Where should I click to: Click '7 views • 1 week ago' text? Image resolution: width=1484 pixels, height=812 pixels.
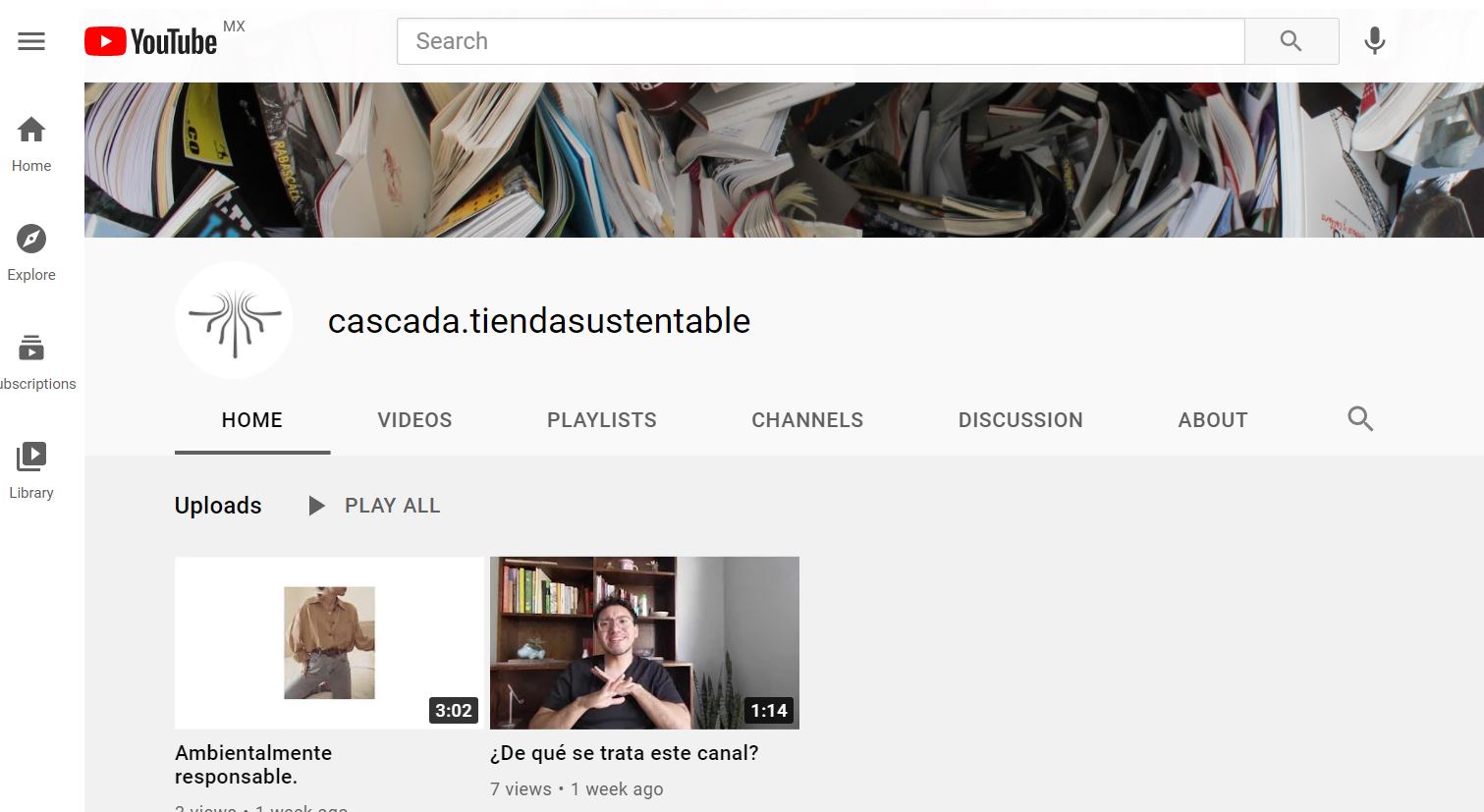coord(577,789)
